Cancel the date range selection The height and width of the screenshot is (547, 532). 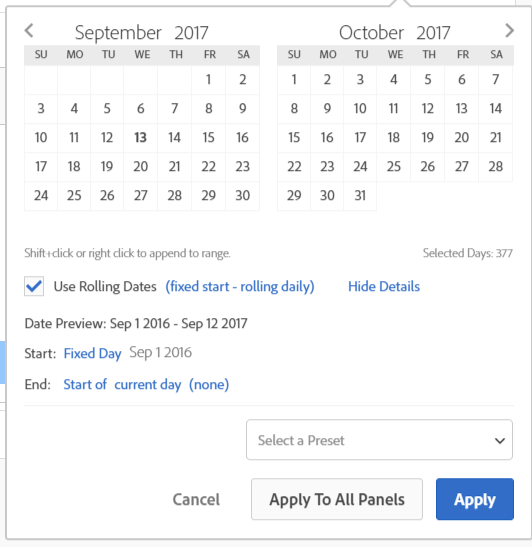(x=196, y=499)
